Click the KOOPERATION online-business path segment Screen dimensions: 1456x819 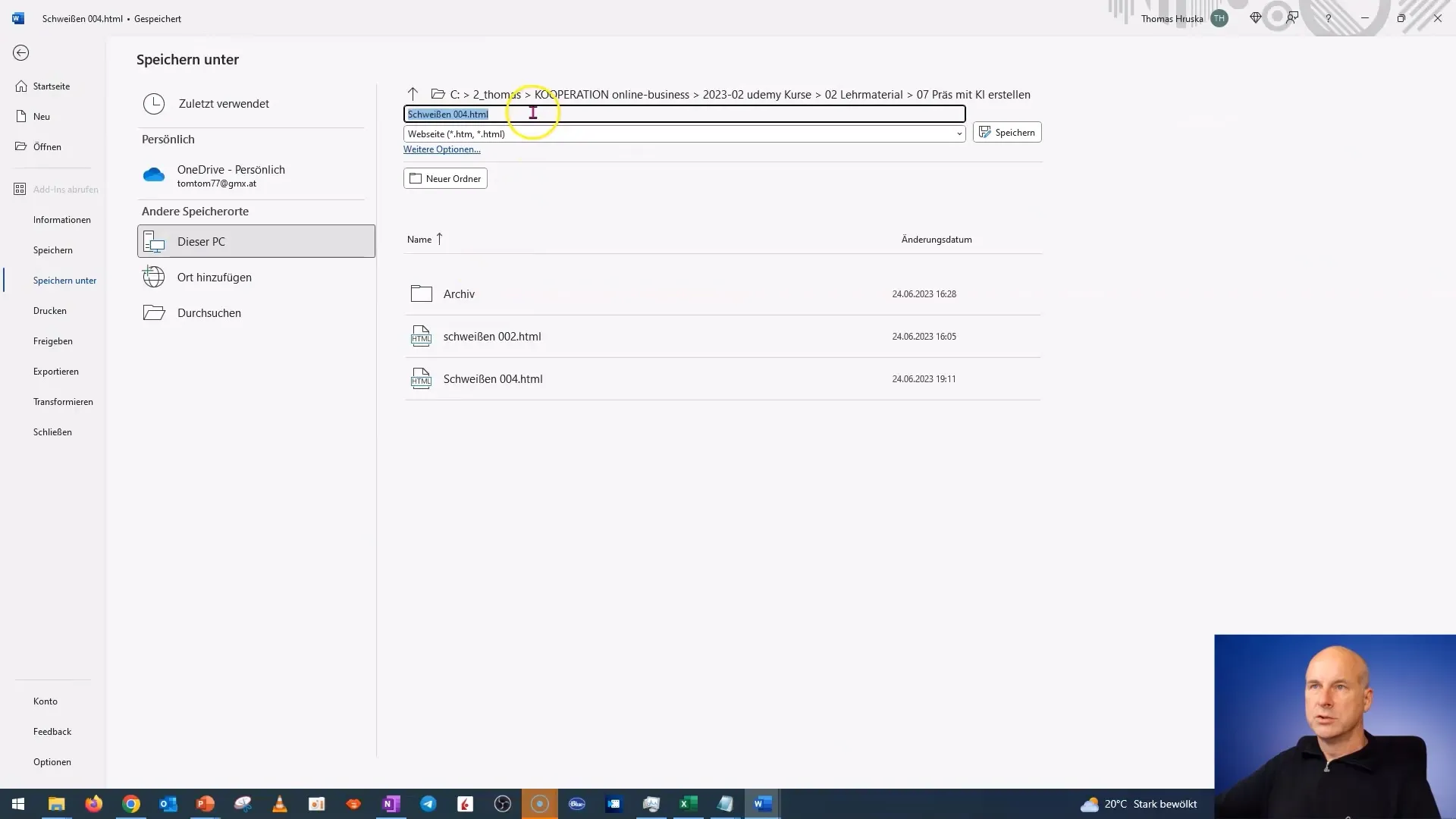coord(612,95)
